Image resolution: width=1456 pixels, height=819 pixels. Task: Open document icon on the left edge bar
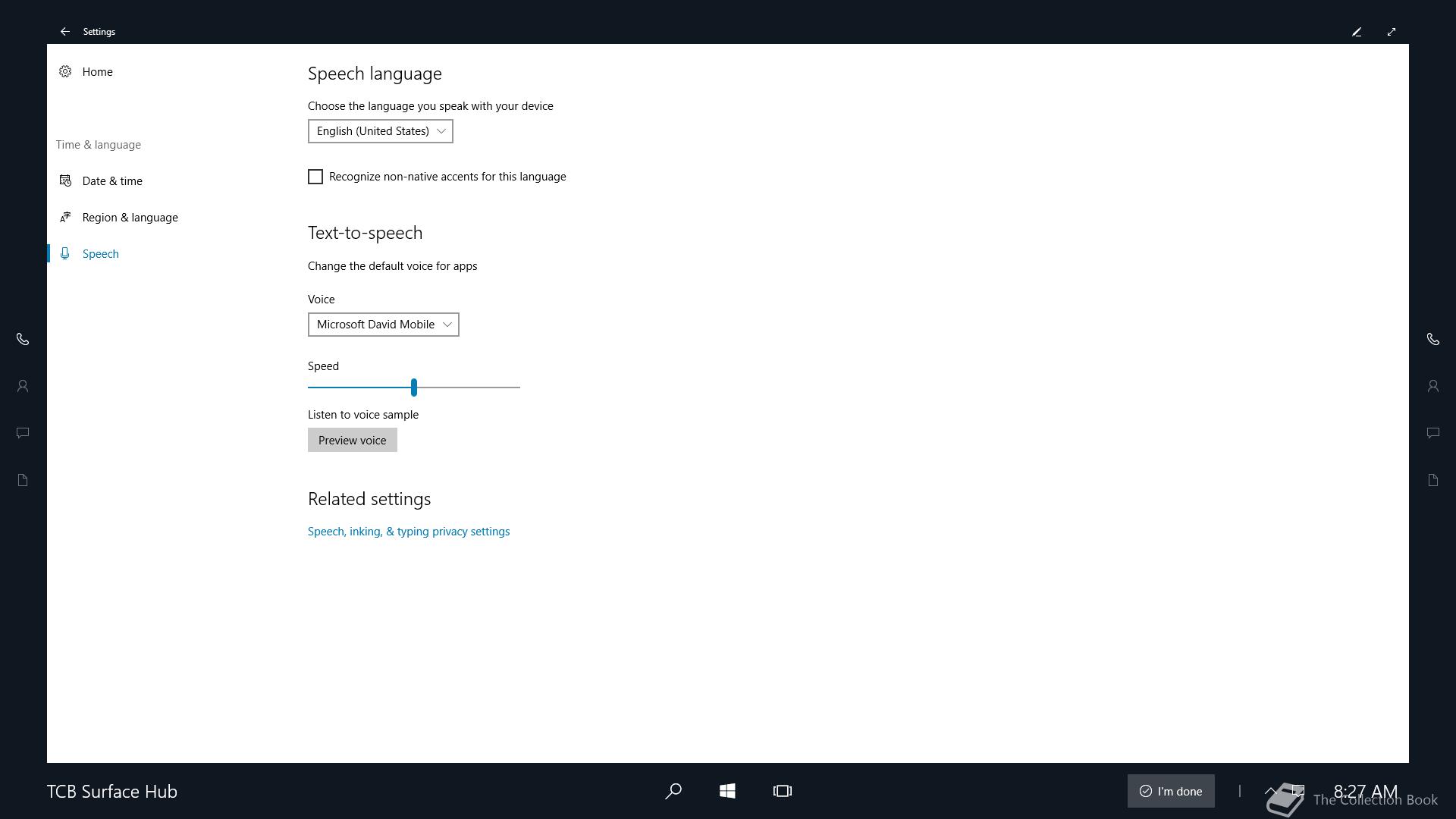[23, 480]
